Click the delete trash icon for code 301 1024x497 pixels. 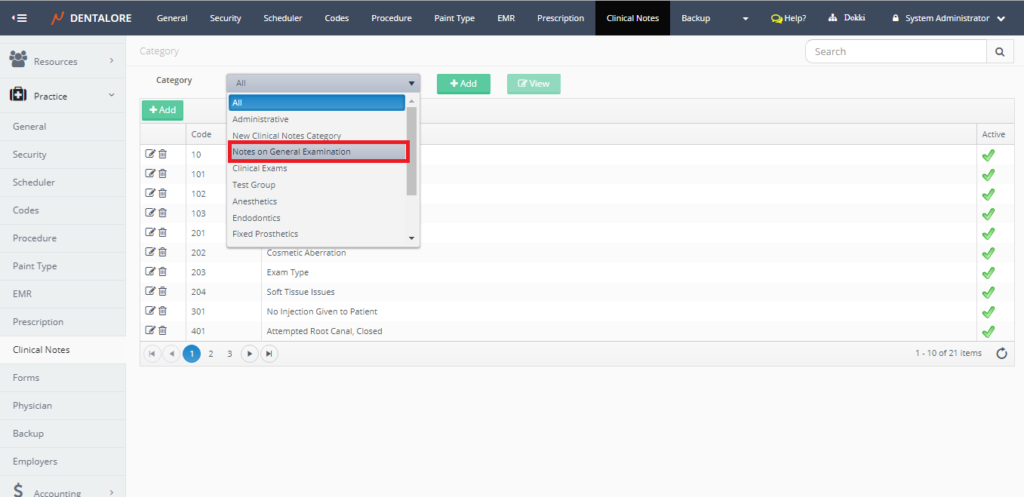162,311
